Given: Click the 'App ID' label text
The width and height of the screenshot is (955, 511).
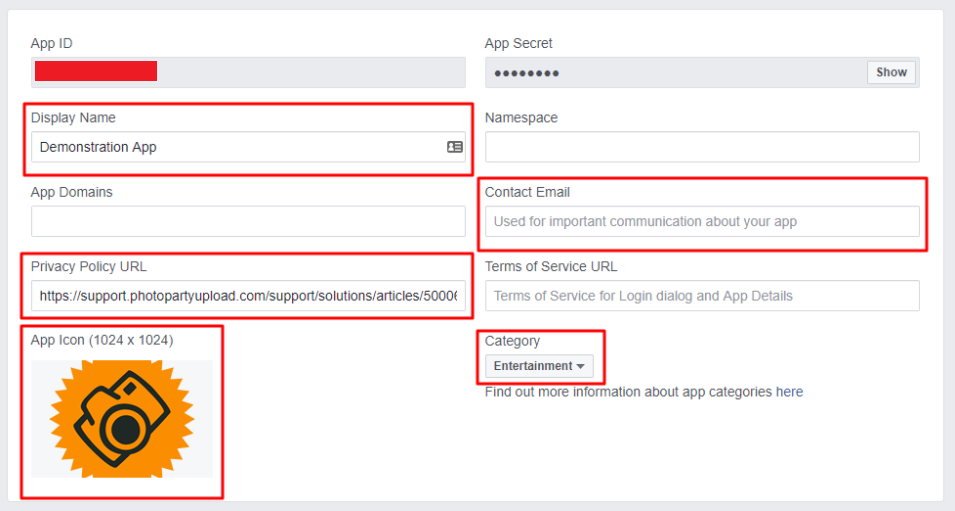Looking at the screenshot, I should (52, 43).
